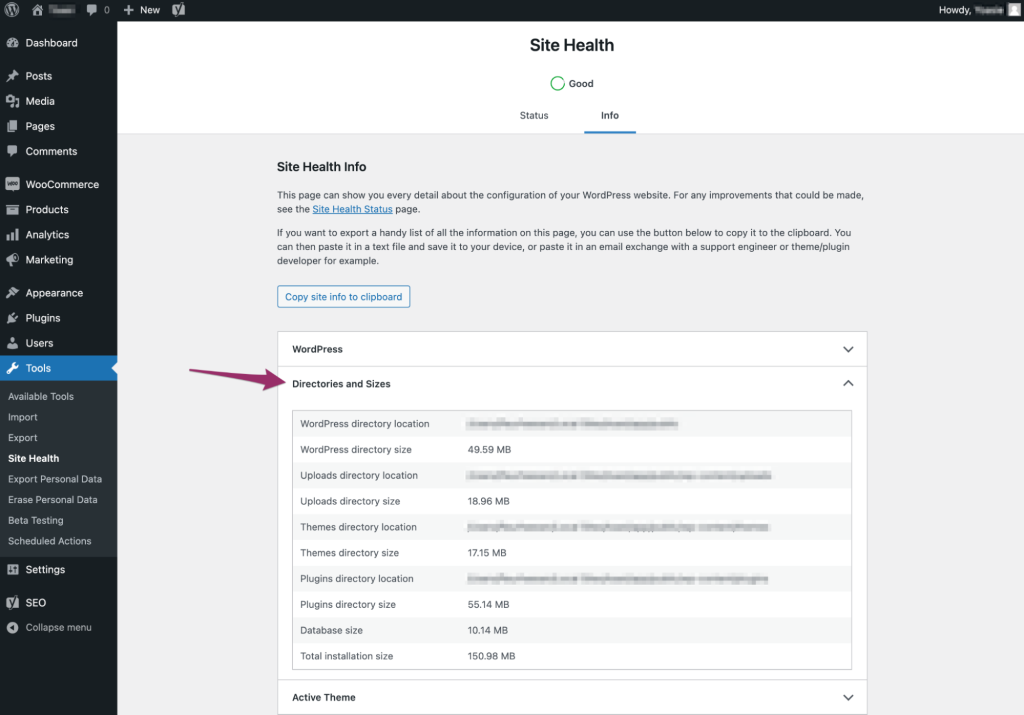
Task: Click the Users person icon
Action: coord(12,343)
